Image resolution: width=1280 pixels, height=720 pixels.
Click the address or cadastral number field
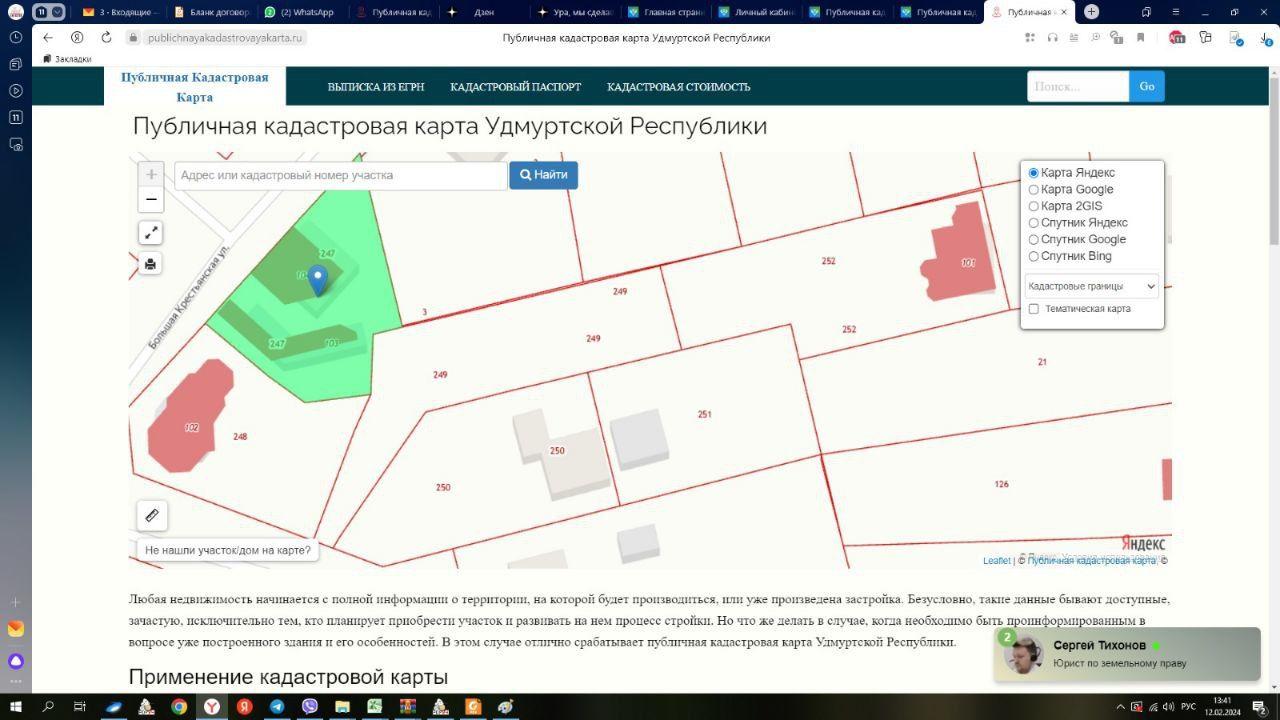click(340, 175)
